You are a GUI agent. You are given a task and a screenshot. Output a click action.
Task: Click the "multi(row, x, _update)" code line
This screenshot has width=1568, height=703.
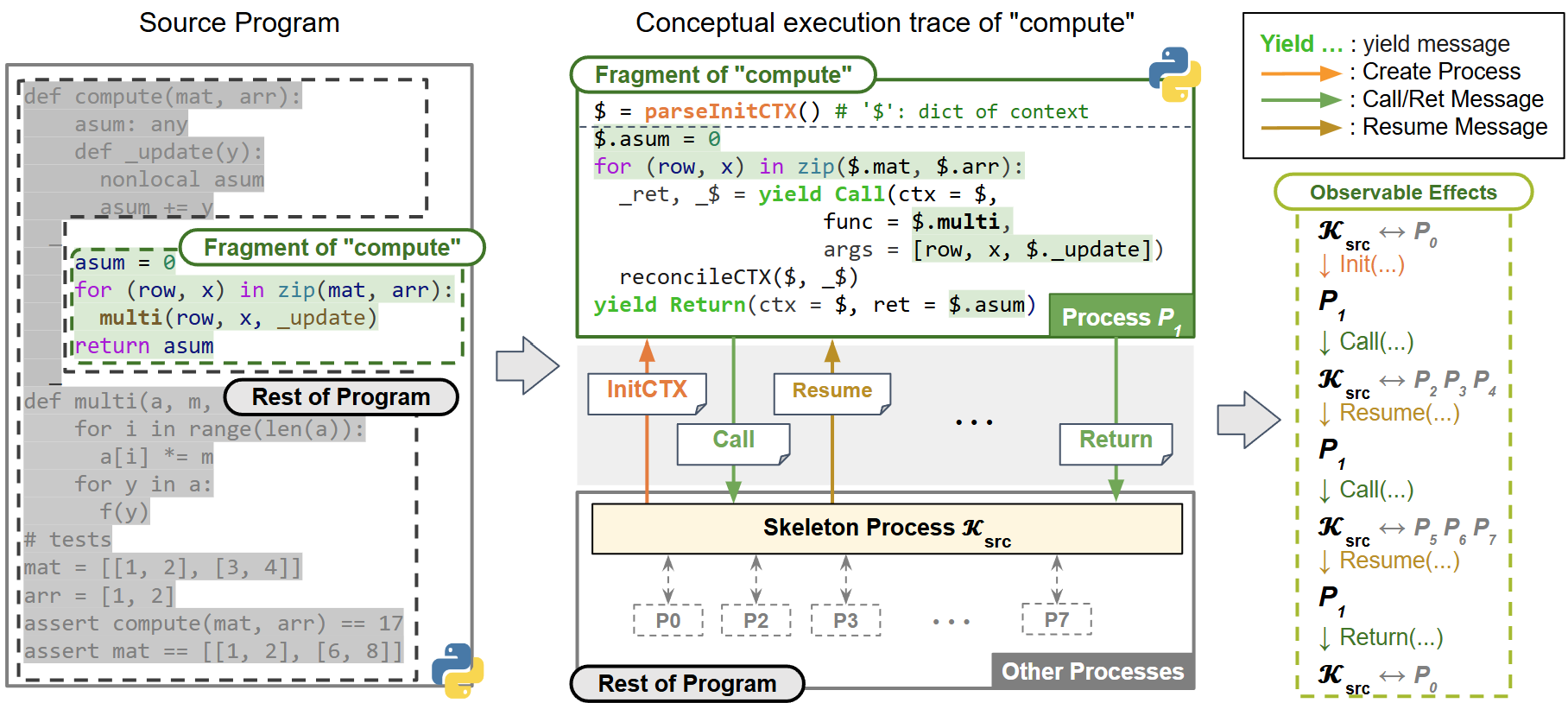click(238, 319)
